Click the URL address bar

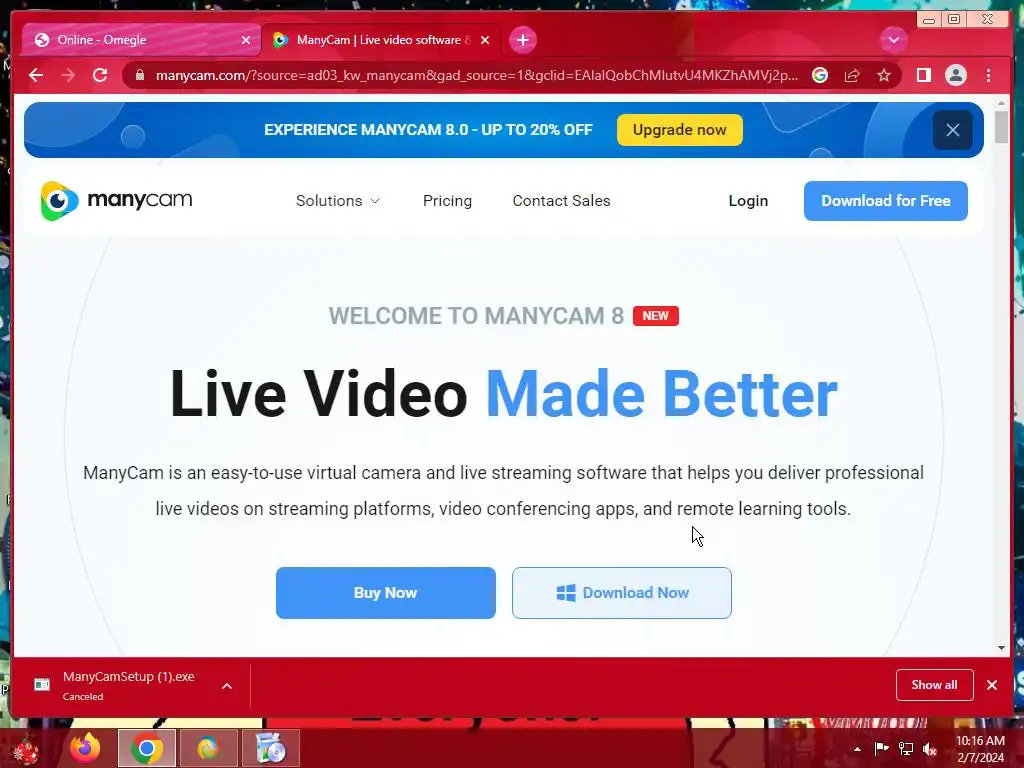coord(476,75)
